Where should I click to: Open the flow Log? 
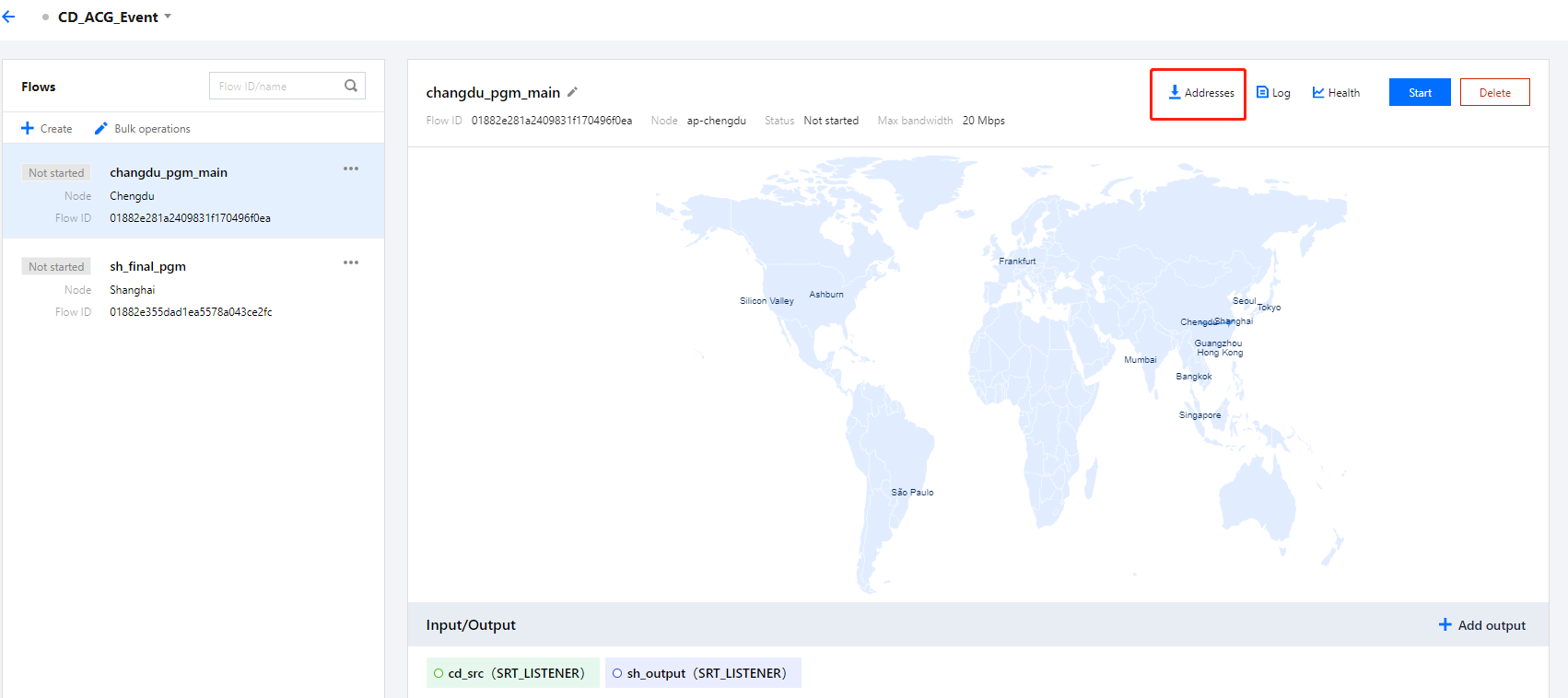pos(1273,93)
